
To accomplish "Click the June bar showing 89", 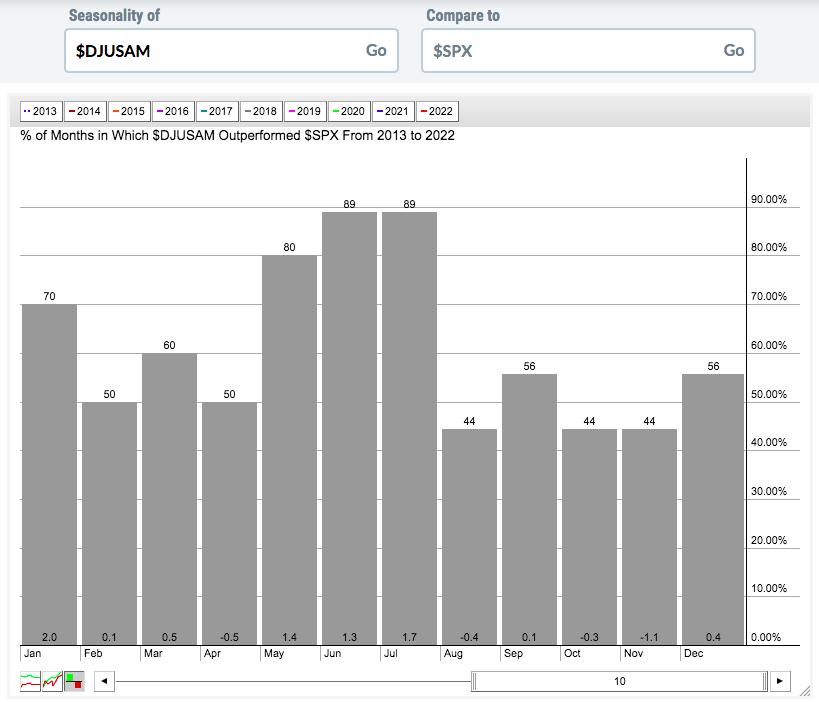I will point(349,428).
